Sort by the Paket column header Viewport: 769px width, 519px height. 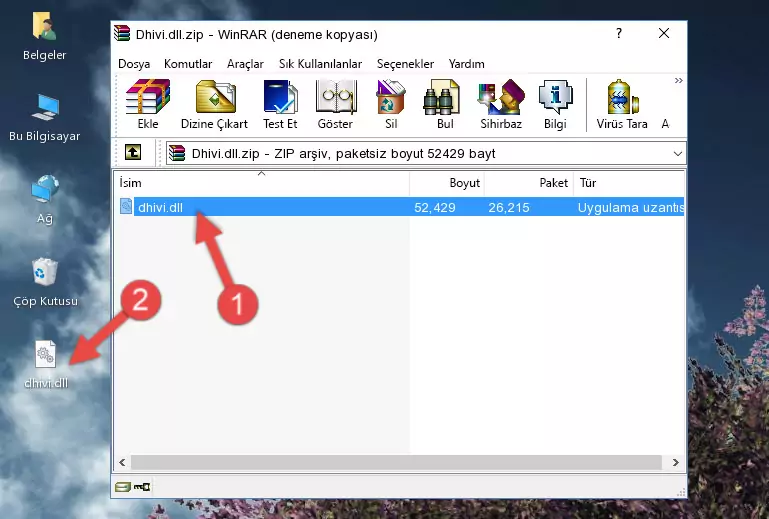(x=529, y=183)
